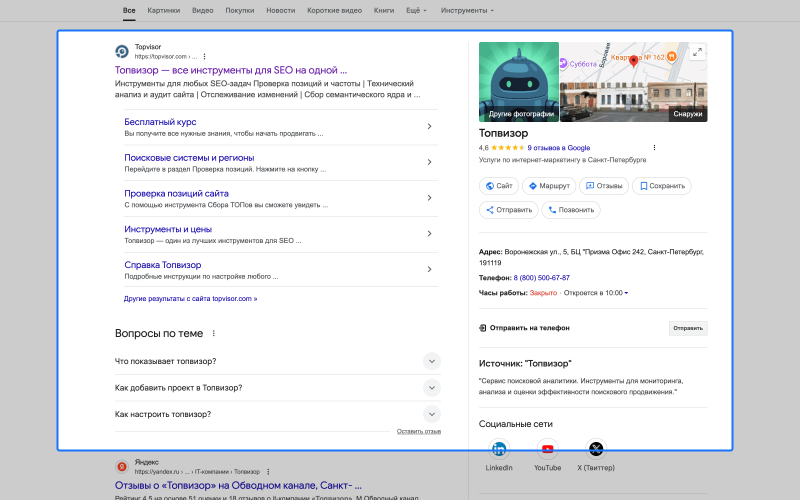The width and height of the screenshot is (800, 500).
Task: Open the Инструменты dropdown
Action: pos(467,10)
